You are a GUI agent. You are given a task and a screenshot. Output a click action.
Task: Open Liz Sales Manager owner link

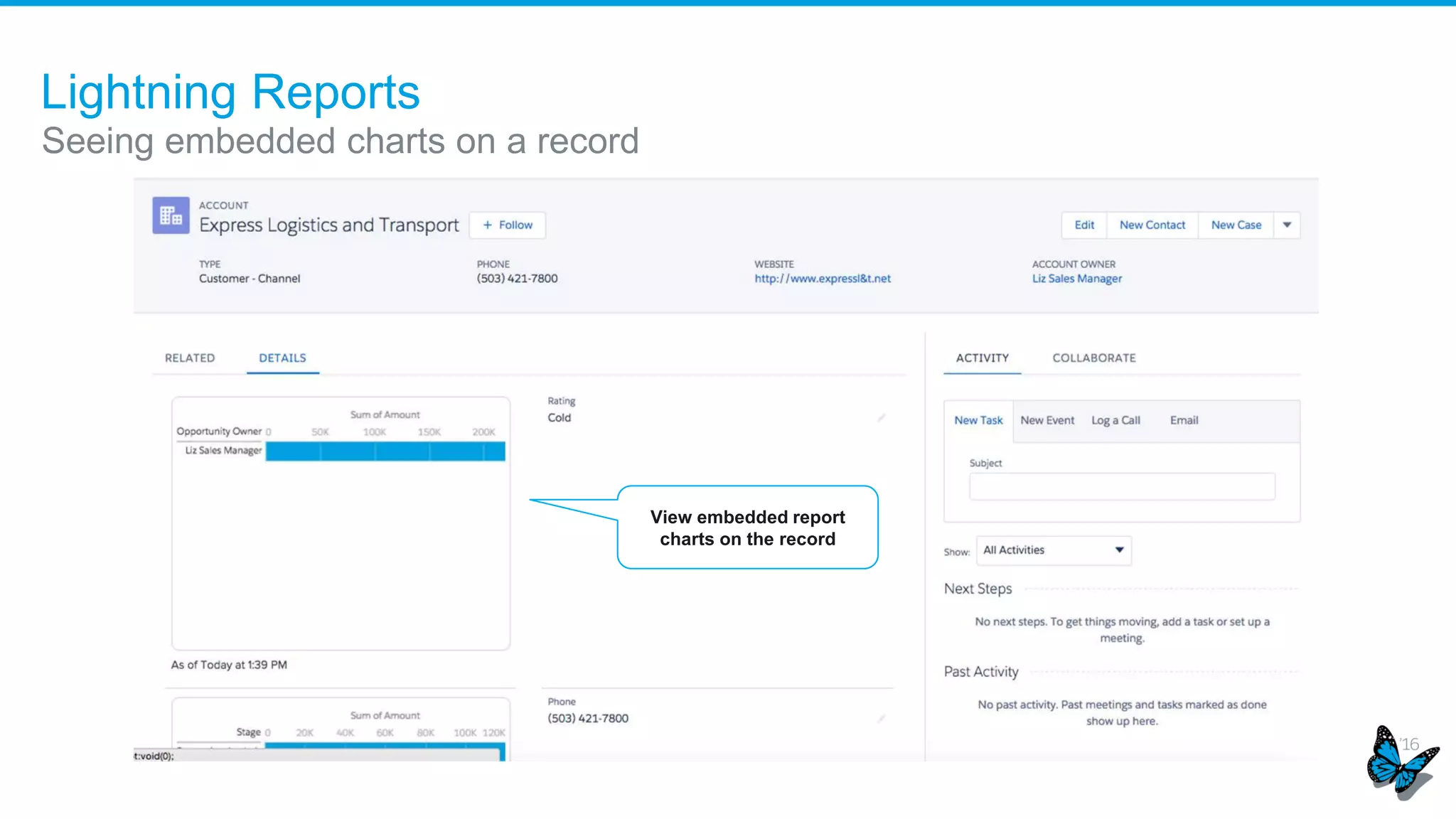[x=1077, y=279]
